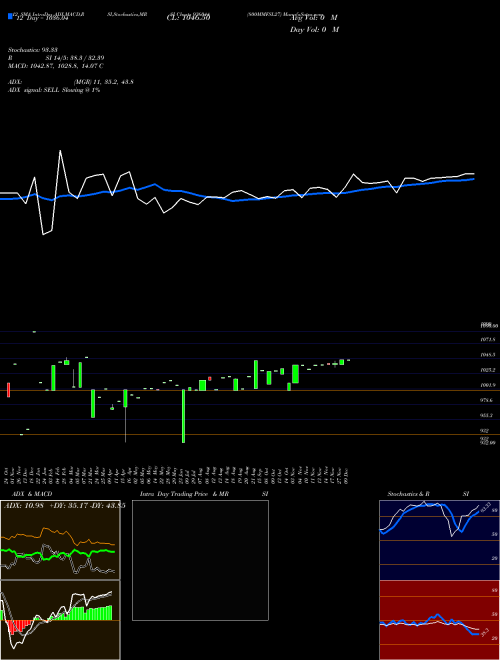Click the '955.2' price axis label
Screen dimensions: 500x660
click(486, 415)
